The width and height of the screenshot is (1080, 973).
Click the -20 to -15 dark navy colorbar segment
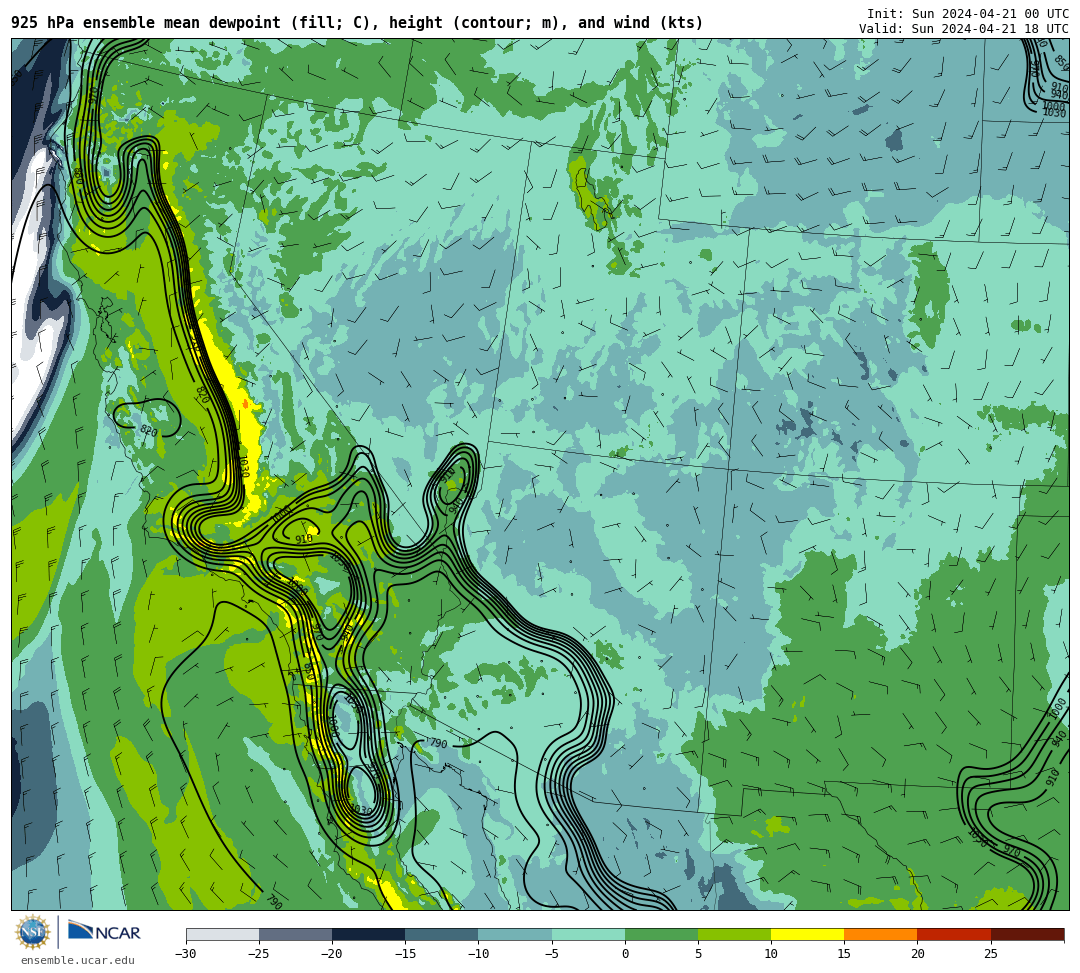368,934
